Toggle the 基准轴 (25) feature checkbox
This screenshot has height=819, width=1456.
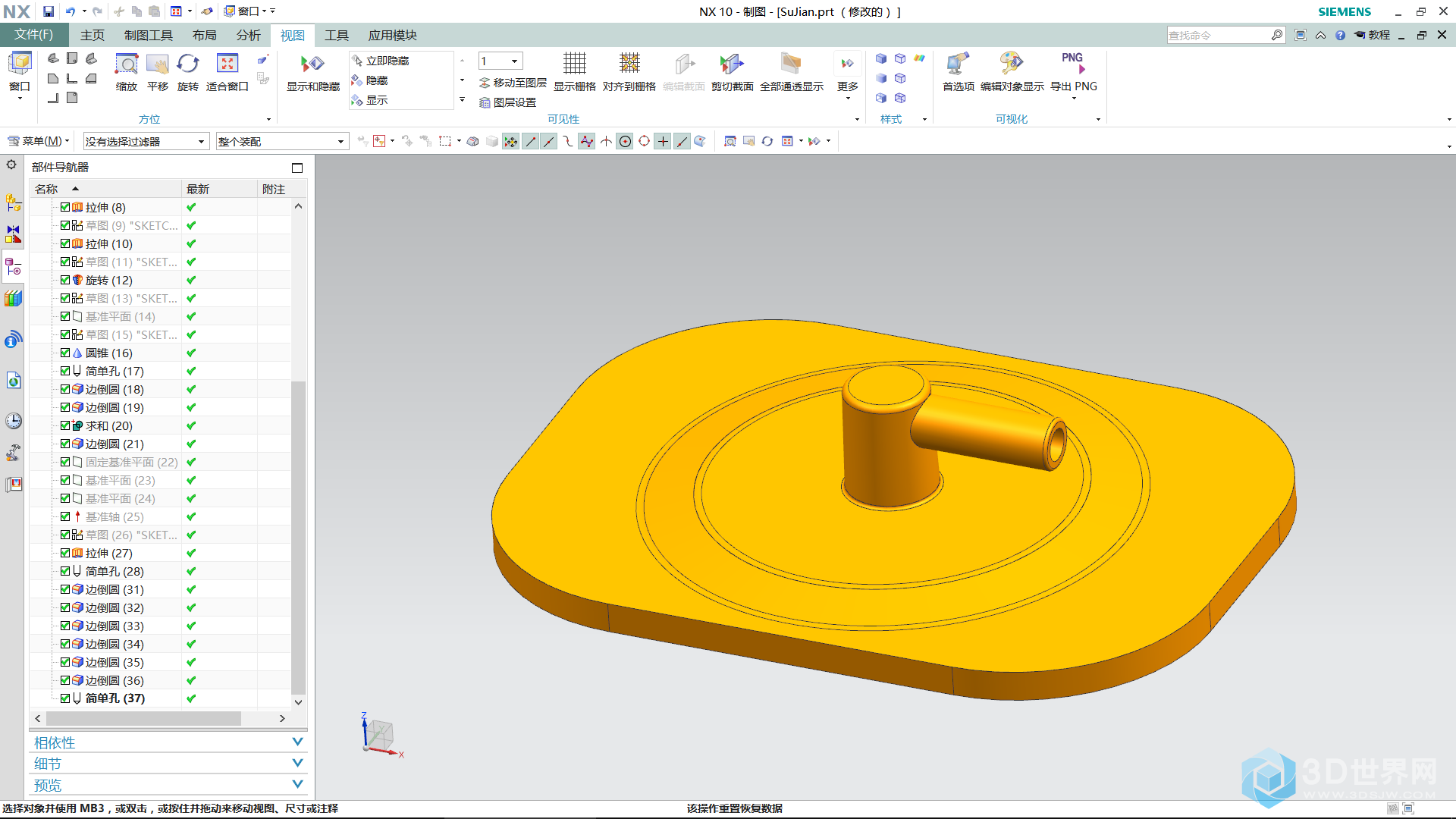click(x=65, y=516)
